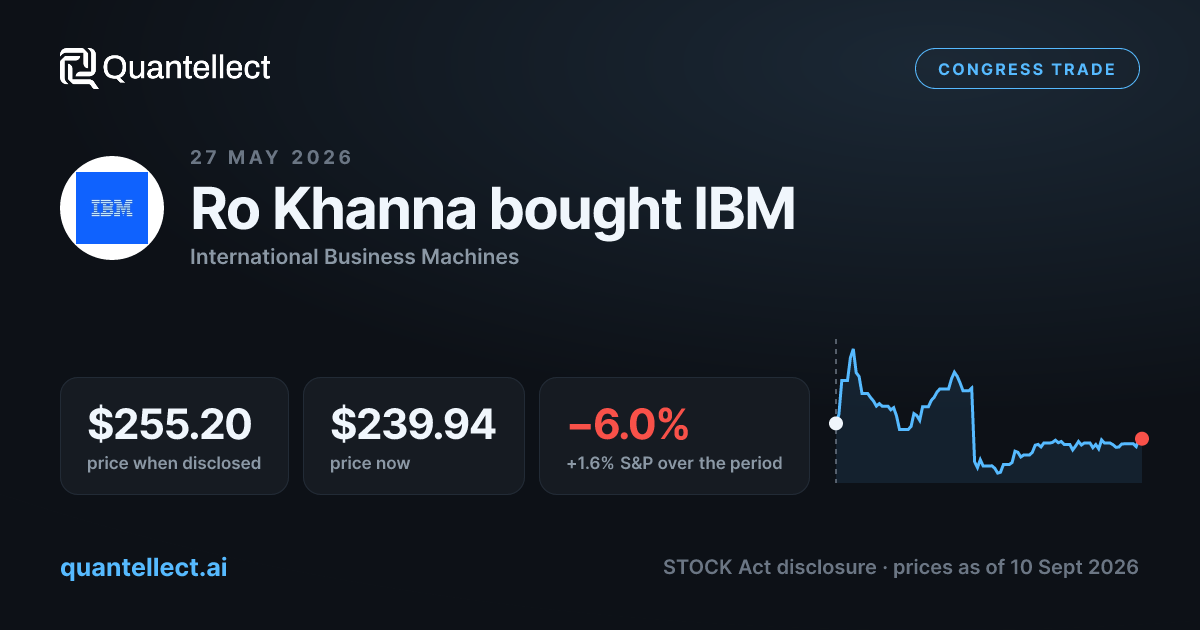Click the Quantellect brand name text
Viewport: 1200px width, 630px height.
pyautogui.click(x=187, y=68)
